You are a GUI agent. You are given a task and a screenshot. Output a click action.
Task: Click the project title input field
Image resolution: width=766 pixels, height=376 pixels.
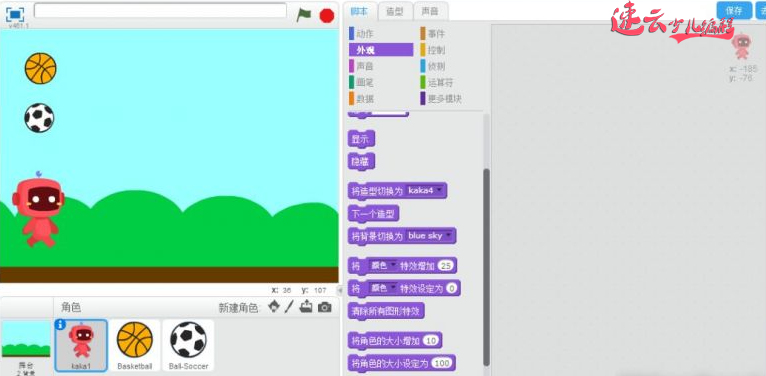(160, 11)
